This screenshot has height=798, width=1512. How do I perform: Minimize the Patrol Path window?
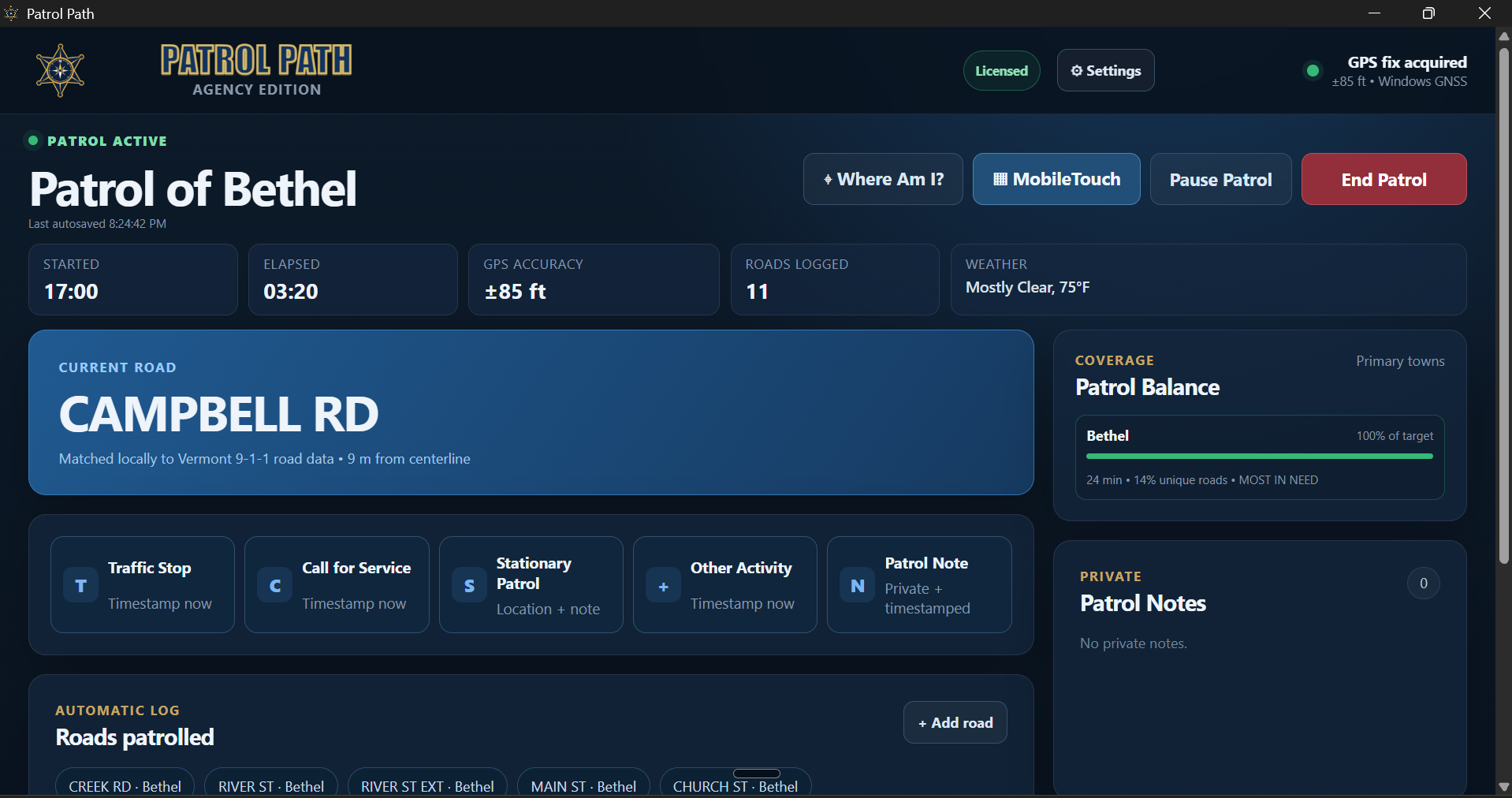point(1374,13)
